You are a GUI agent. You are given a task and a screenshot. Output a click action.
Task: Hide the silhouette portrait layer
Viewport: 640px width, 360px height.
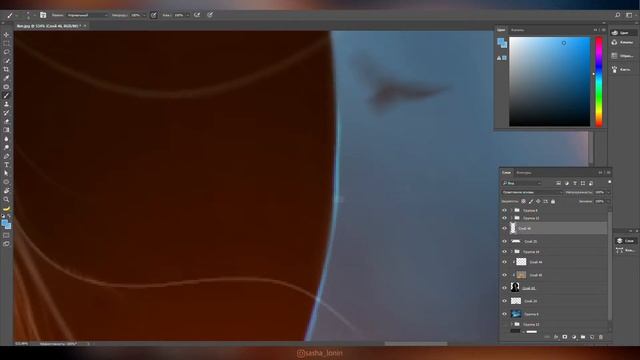click(504, 288)
